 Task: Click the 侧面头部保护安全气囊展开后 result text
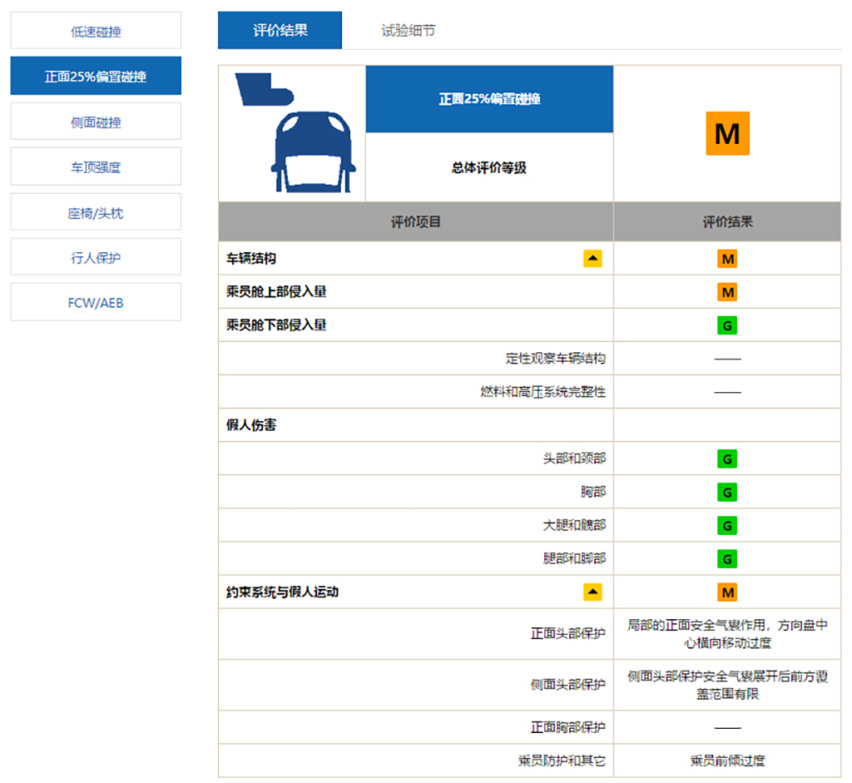(x=728, y=685)
